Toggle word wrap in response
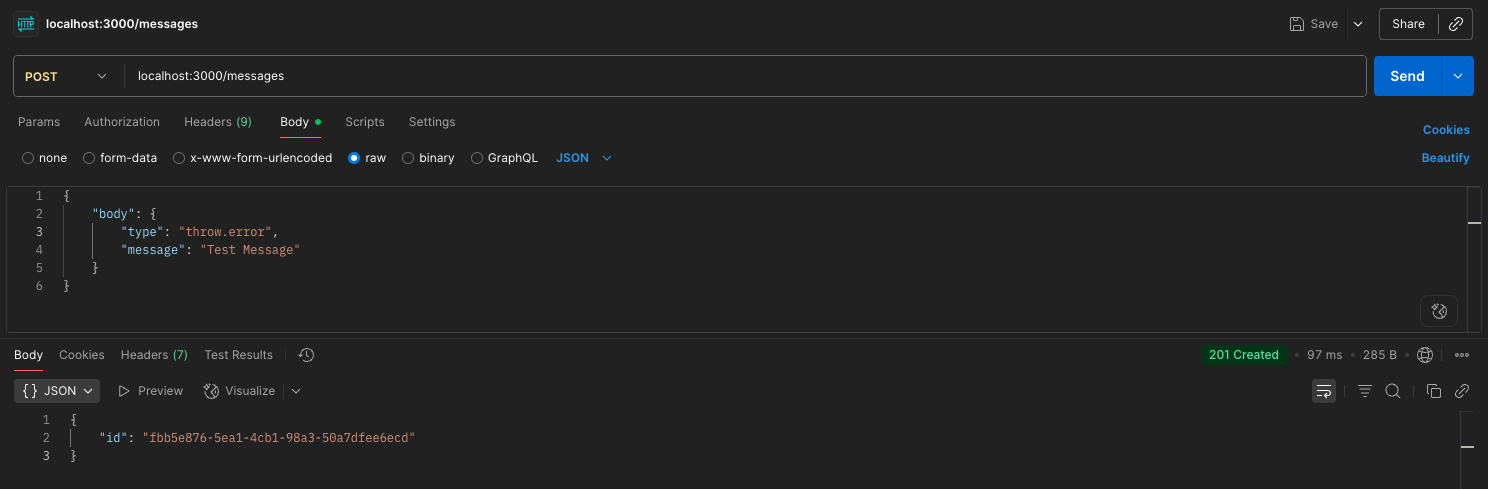 [x=1323, y=391]
